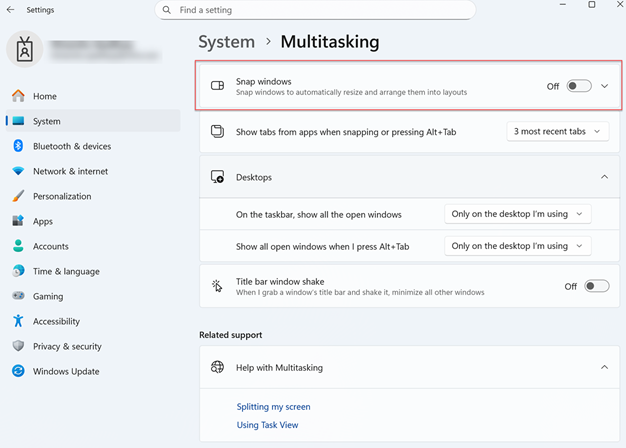Open the Alt+Tab open windows dropdown
This screenshot has width=626, height=448.
517,246
